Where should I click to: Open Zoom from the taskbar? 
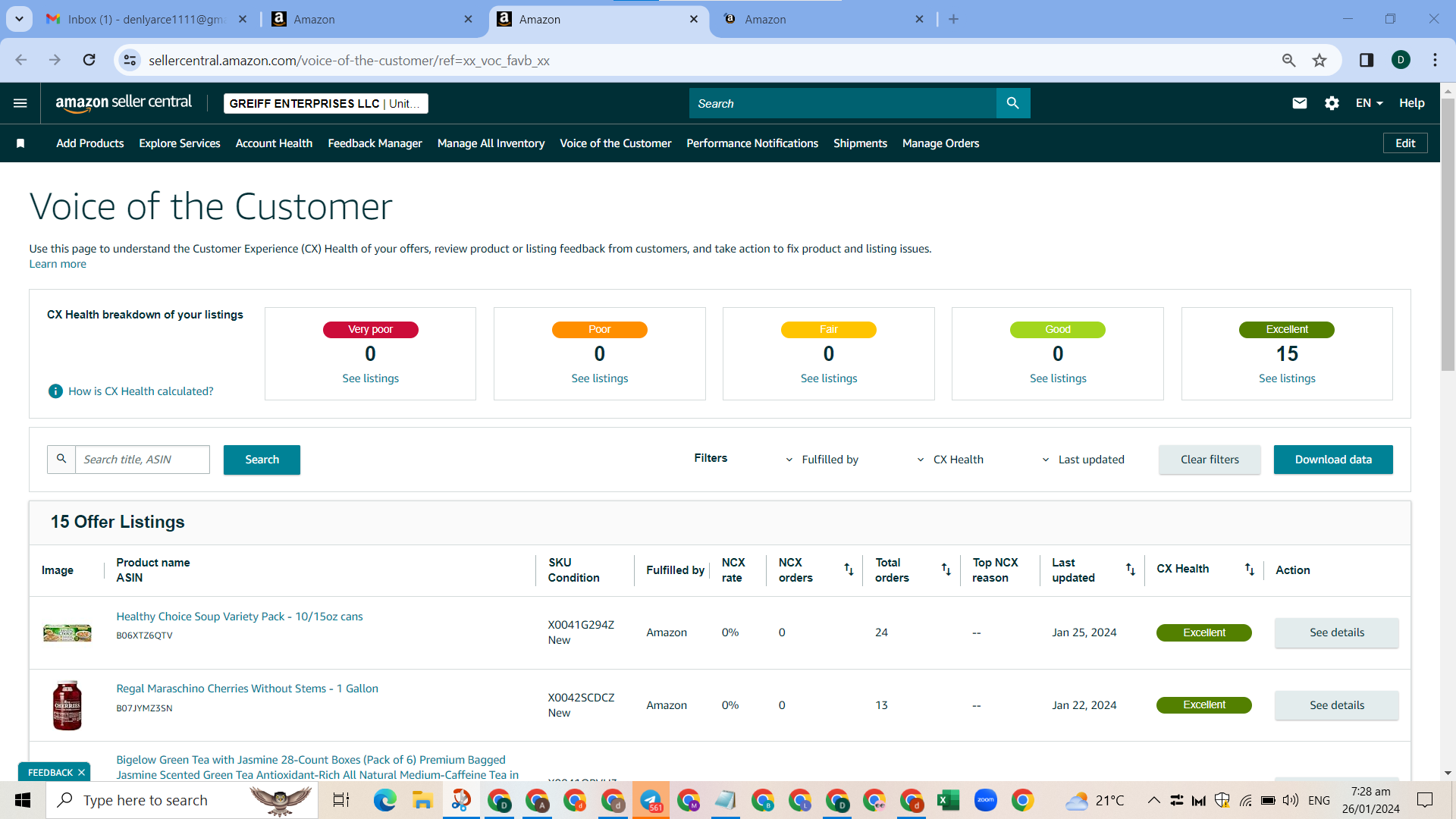(985, 800)
